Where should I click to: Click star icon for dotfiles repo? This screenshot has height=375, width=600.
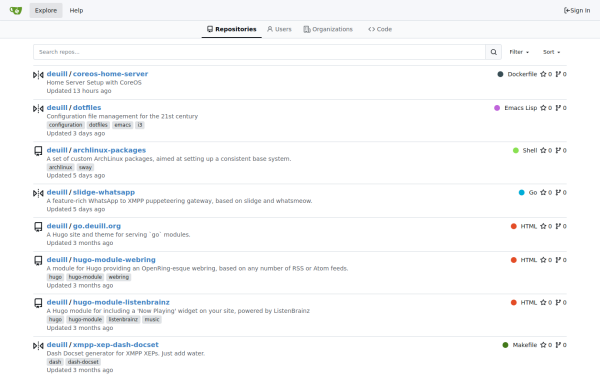click(543, 108)
